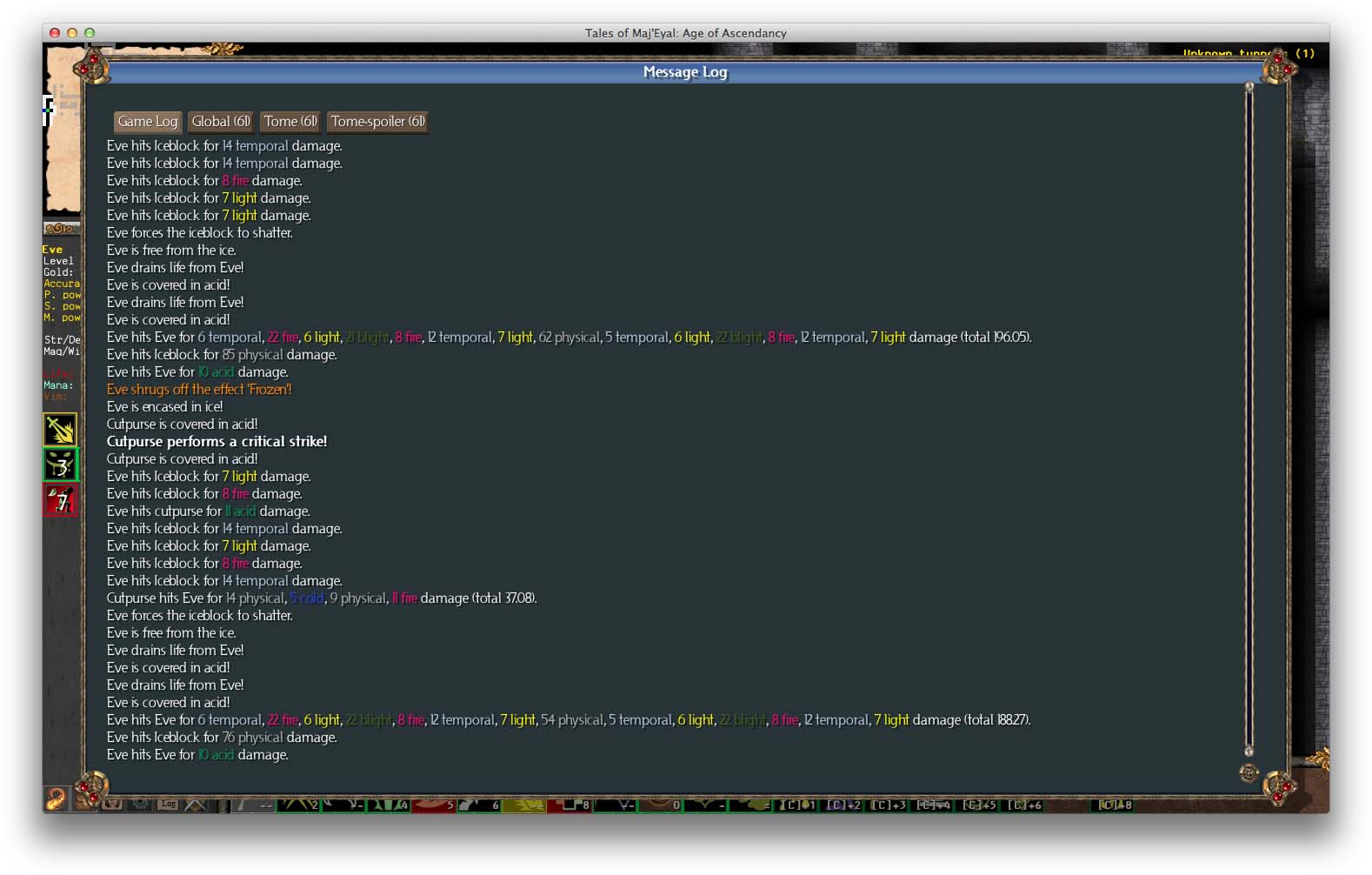Click 'Cutpurse hits Eve' line with total 37.08
Viewport: 1372px width, 875px height.
tap(322, 598)
